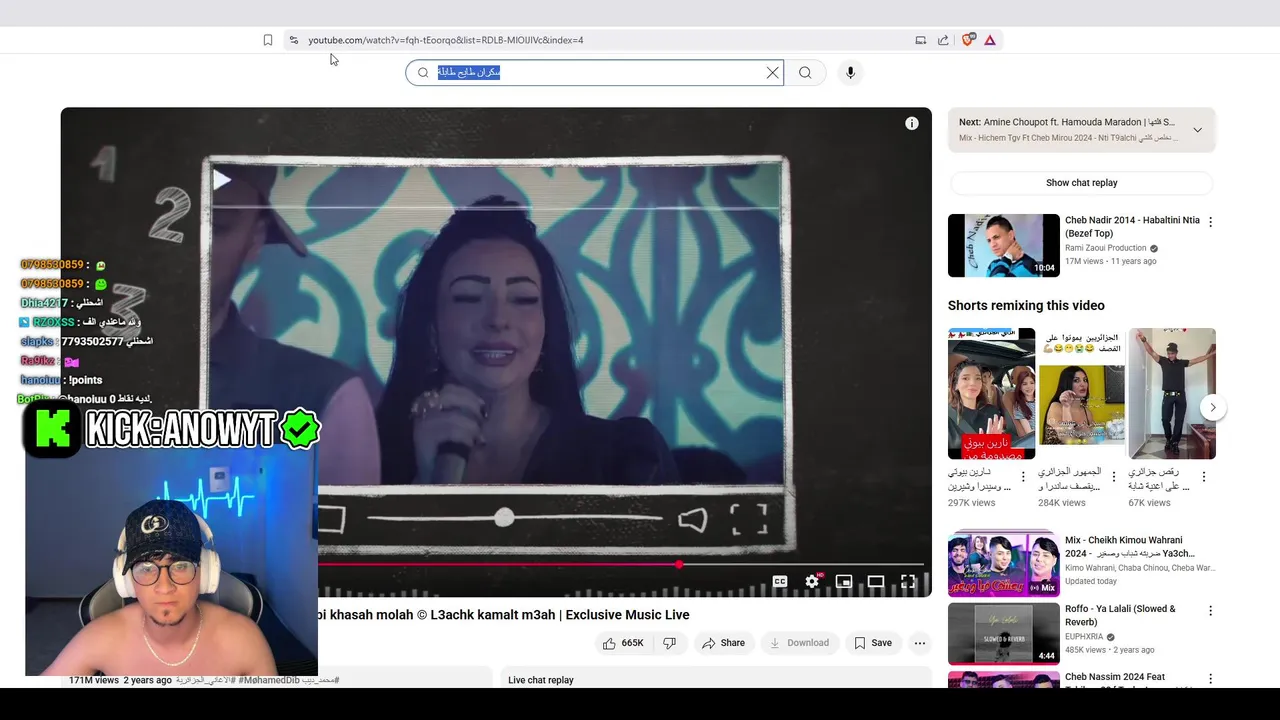Open the site settings icon beside the URL

point(293,40)
